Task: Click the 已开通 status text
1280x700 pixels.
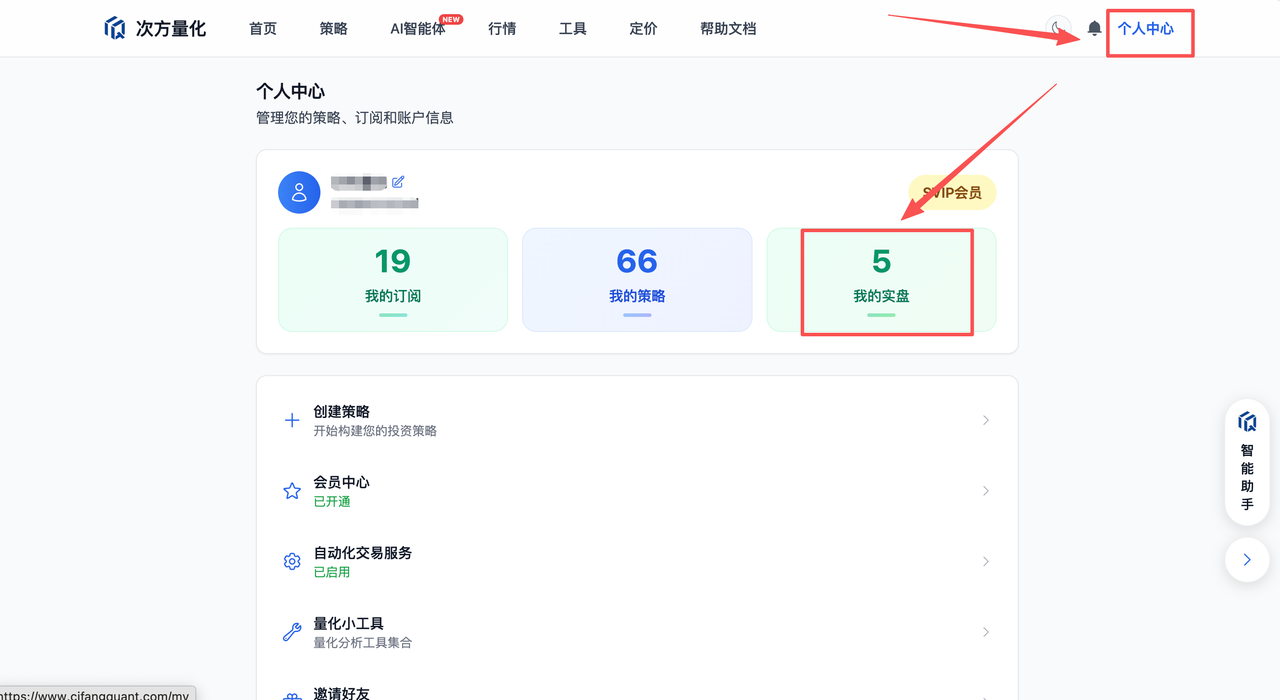Action: [332, 502]
